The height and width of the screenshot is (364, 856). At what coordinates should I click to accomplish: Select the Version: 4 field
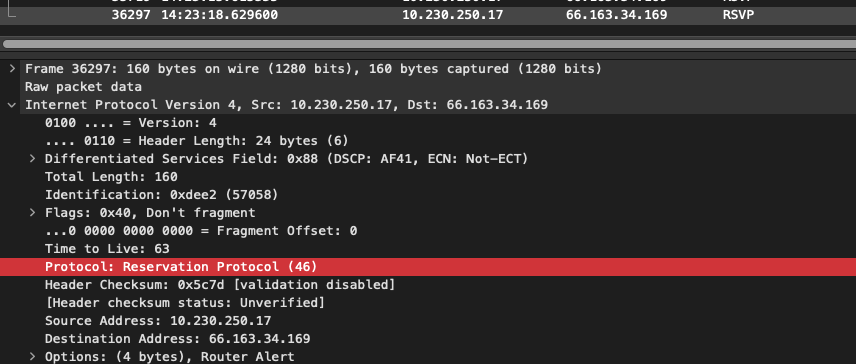pos(428,123)
